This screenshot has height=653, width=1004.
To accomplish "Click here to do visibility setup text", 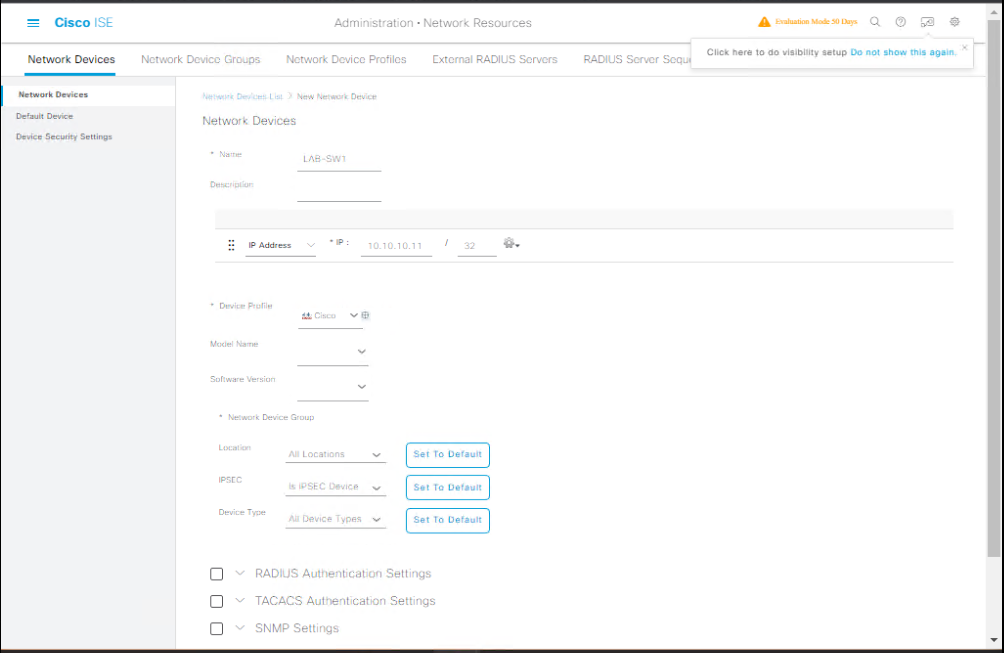I will coord(777,52).
